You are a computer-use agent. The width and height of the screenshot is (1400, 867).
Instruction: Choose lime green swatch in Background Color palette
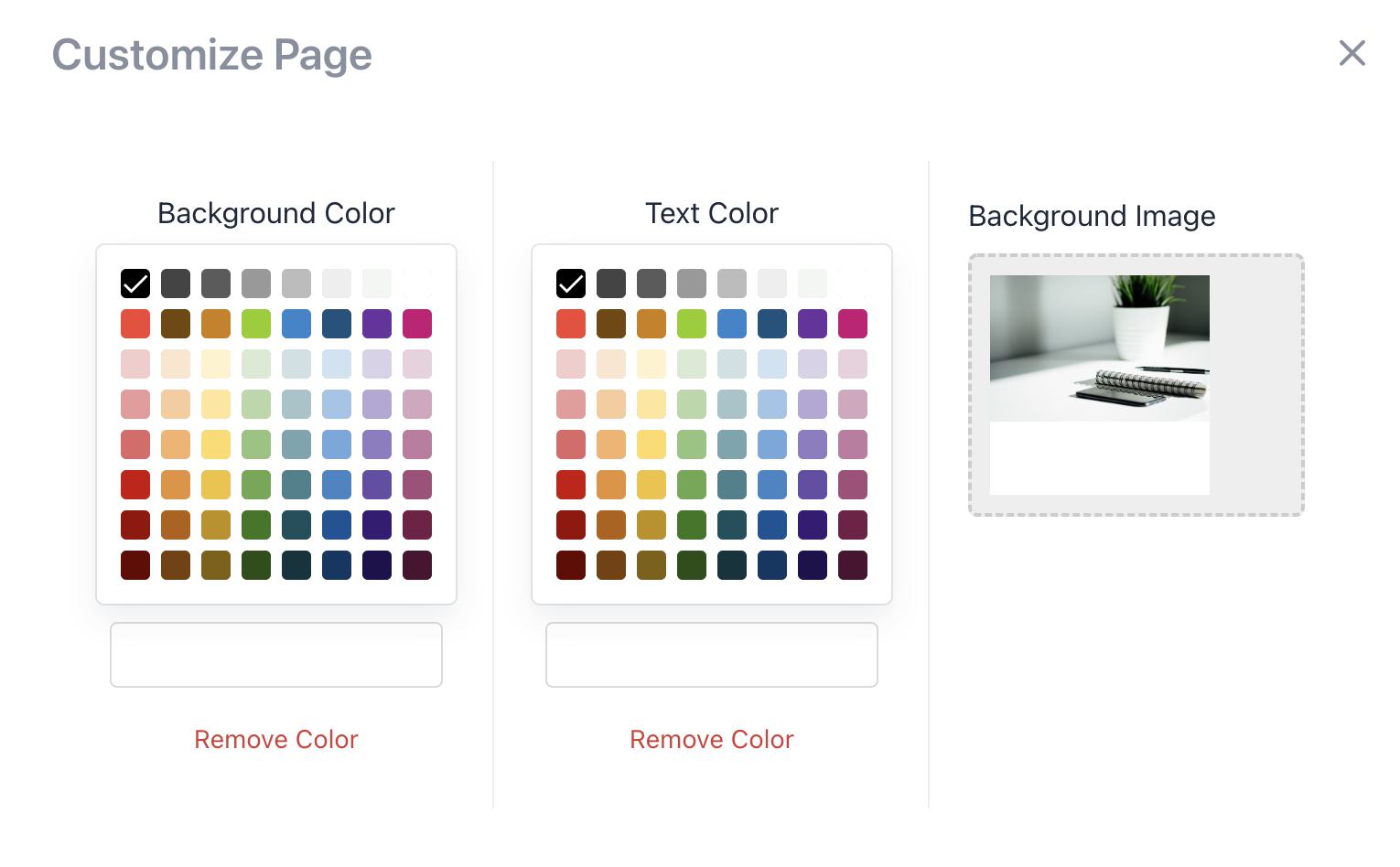256,324
